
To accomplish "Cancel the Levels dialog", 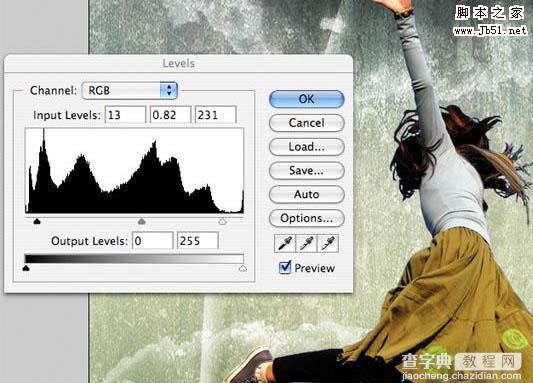I will pyautogui.click(x=307, y=123).
